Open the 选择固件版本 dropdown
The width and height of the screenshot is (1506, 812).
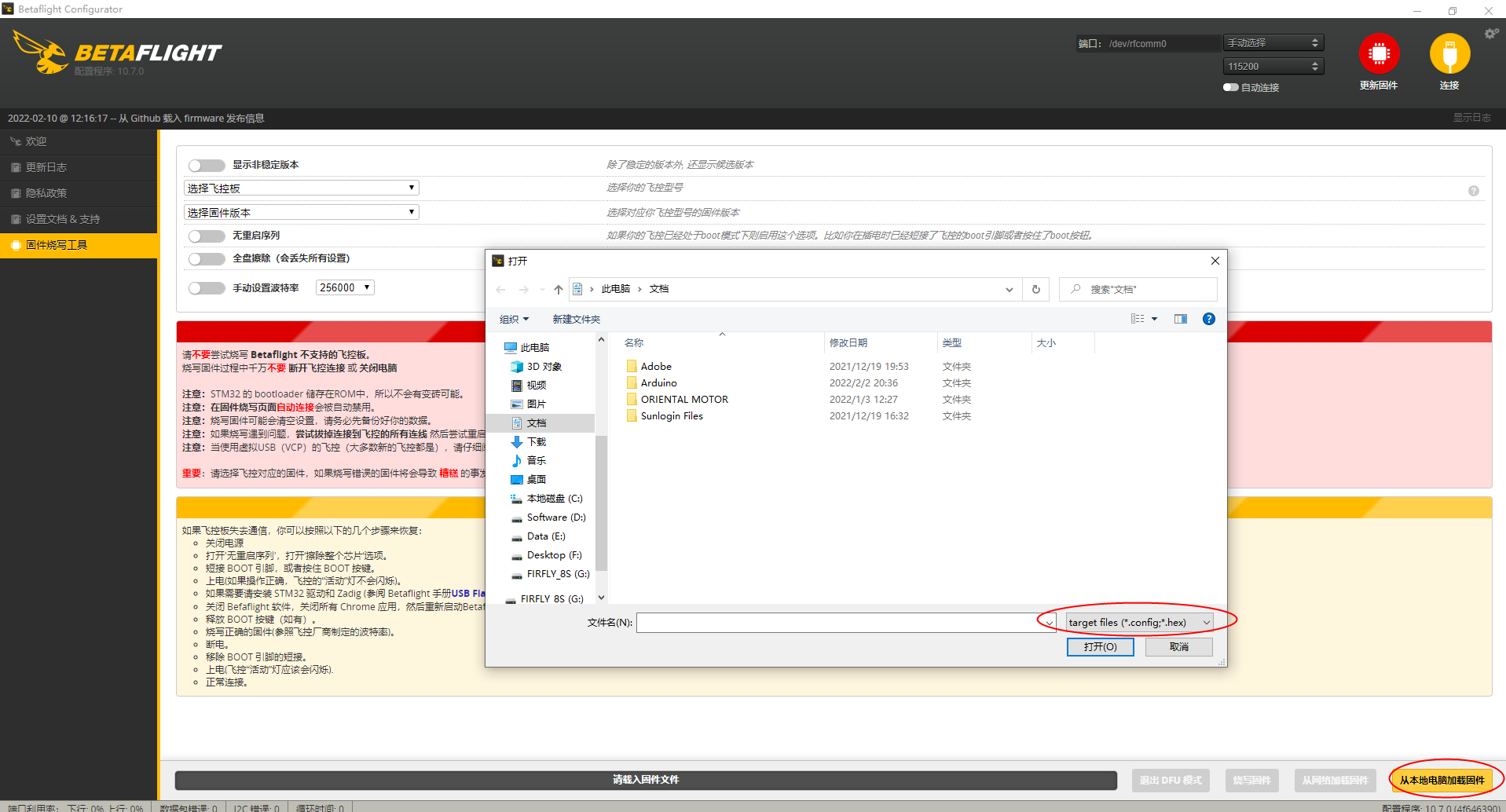pos(302,213)
